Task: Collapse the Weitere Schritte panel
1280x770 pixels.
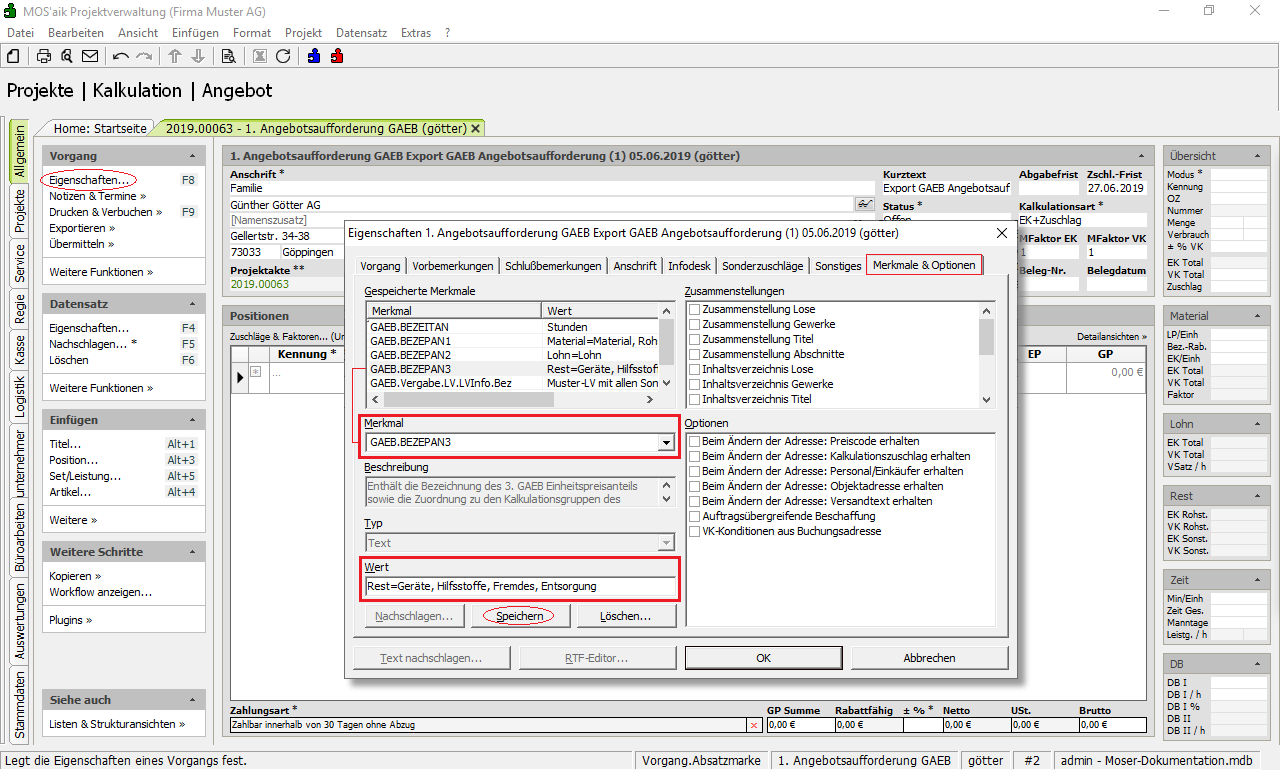Action: (x=192, y=552)
